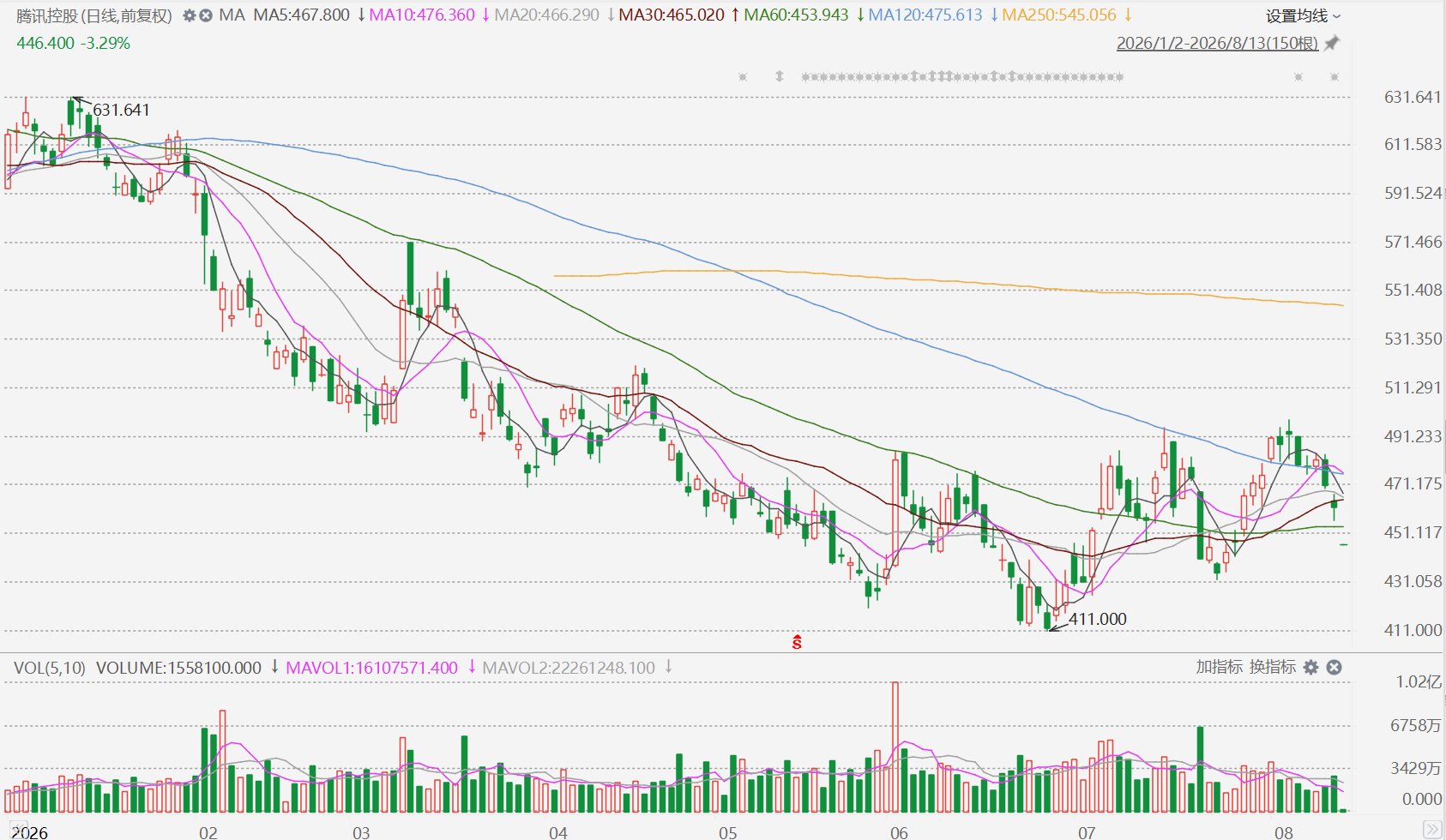Image resolution: width=1446 pixels, height=840 pixels.
Task: Click the MAVOL2:22261248.100 readout
Action: pos(569,668)
